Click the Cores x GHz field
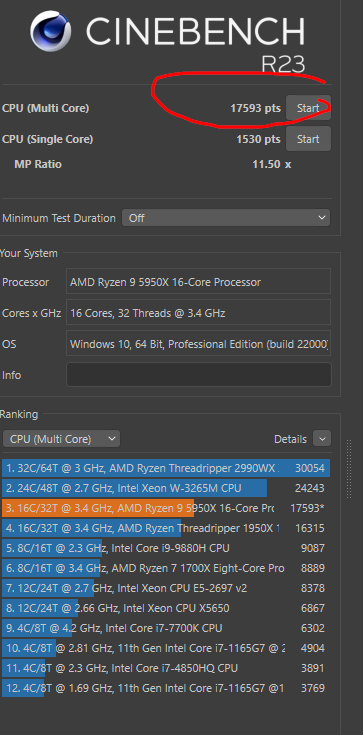This screenshot has height=735, width=363. (198, 313)
